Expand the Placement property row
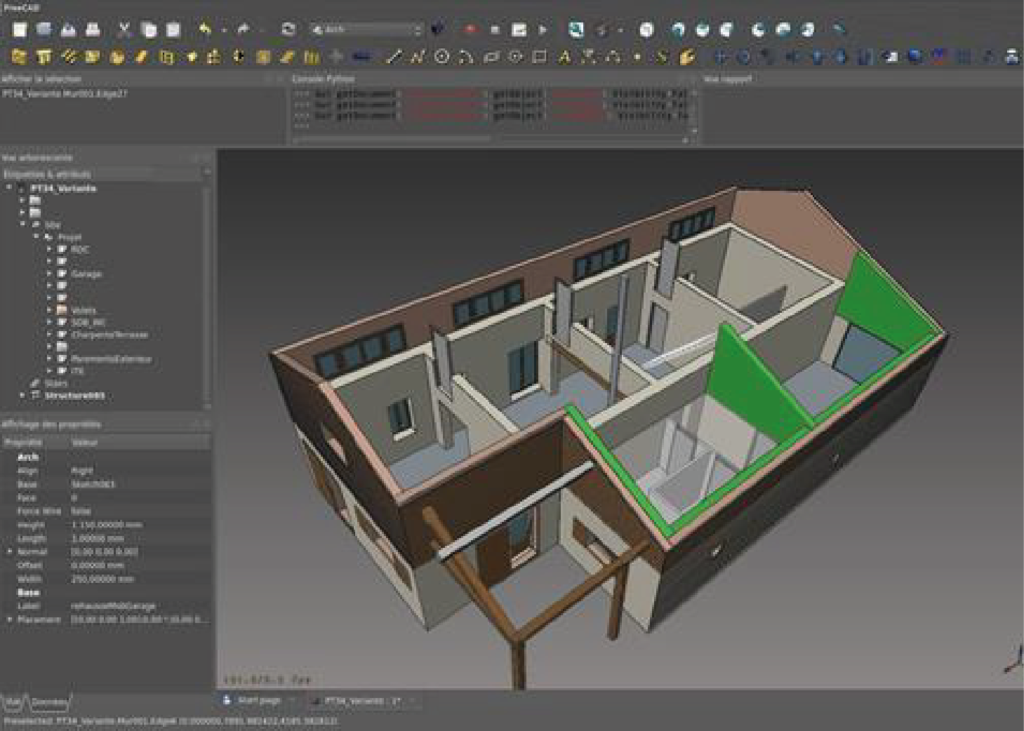Image resolution: width=1024 pixels, height=731 pixels. 9,619
